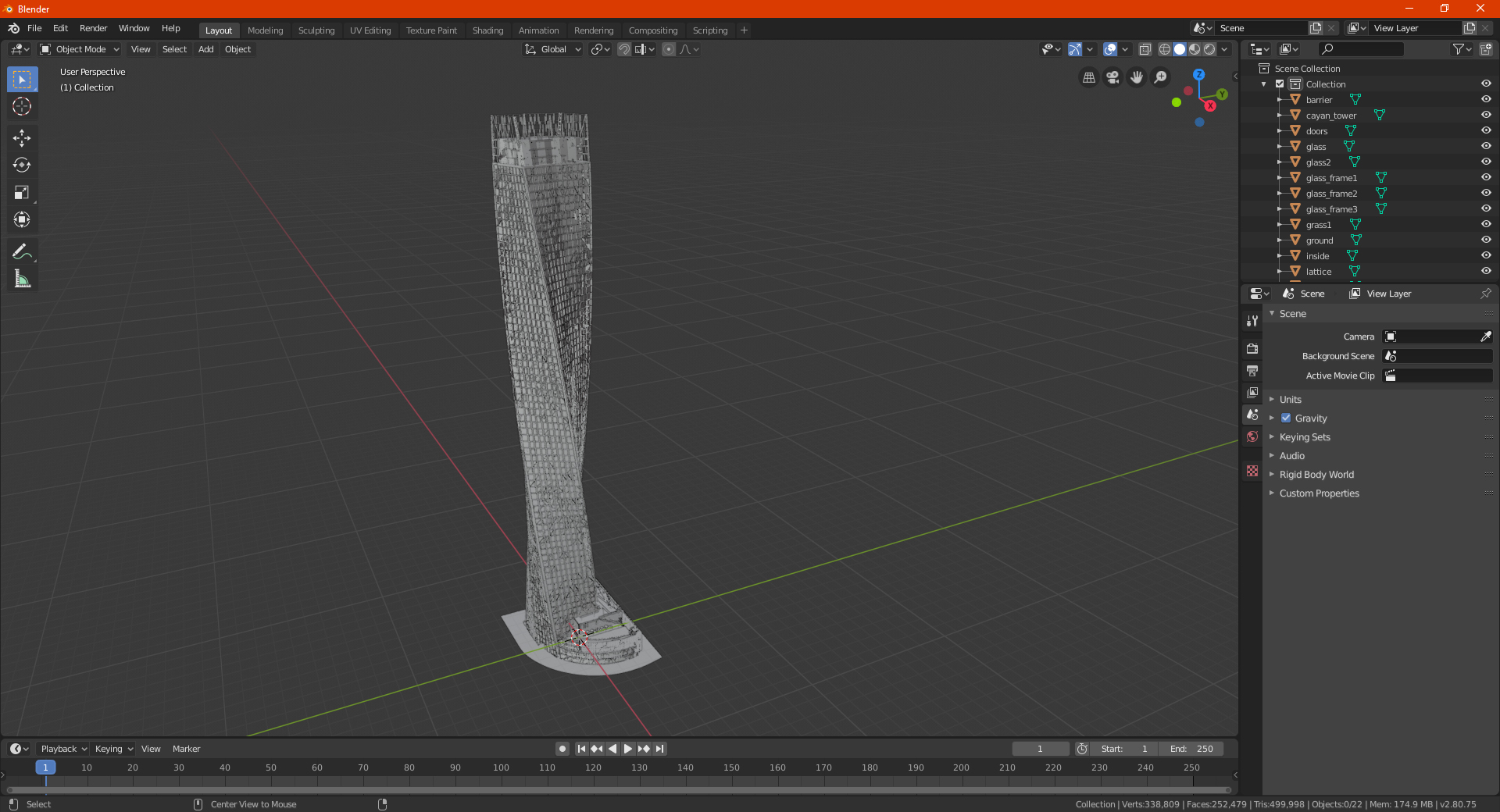Switch to the UV Editing workspace tab
The image size is (1500, 812).
[370, 30]
